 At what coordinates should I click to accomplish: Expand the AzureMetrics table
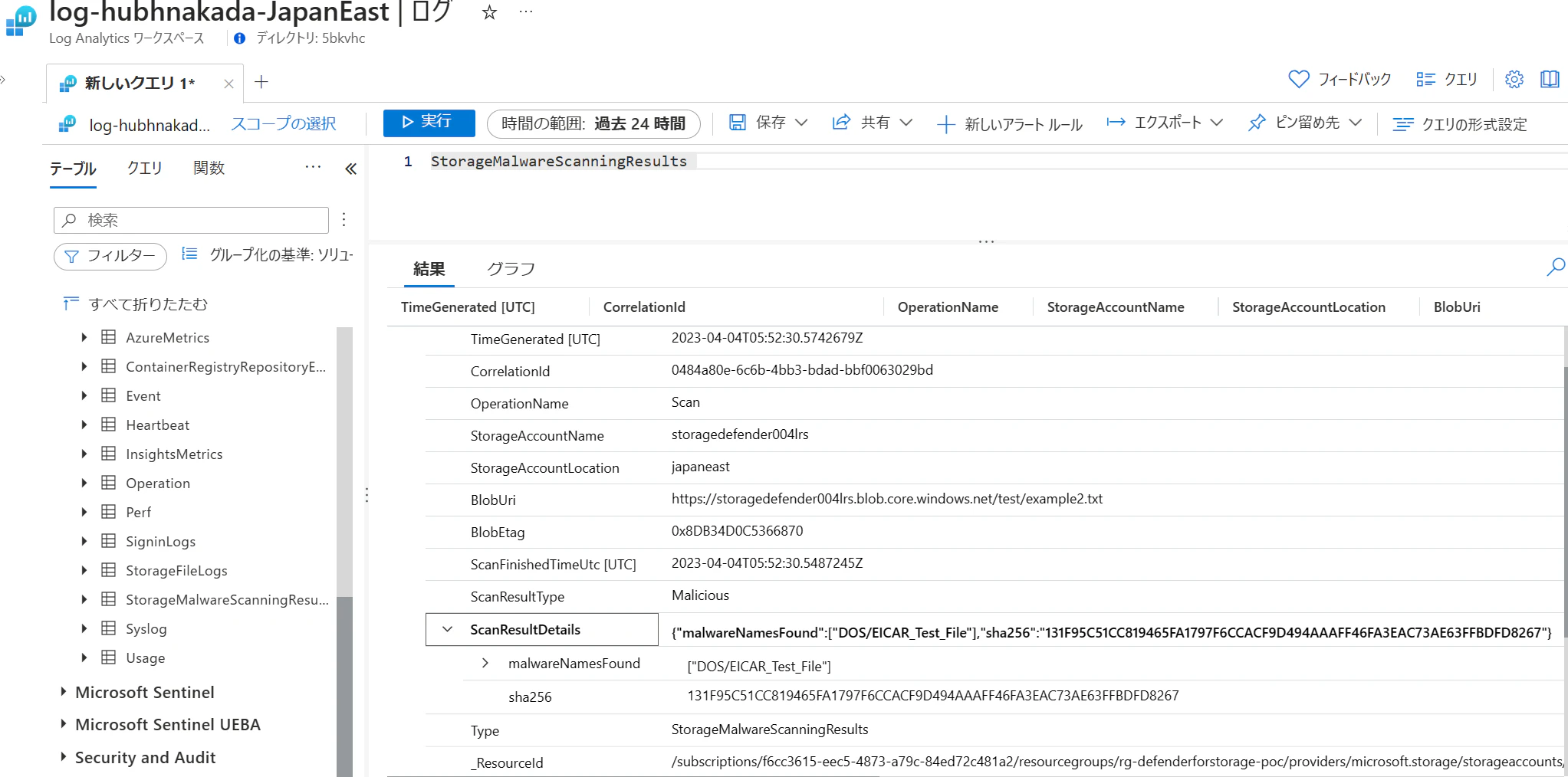[84, 337]
